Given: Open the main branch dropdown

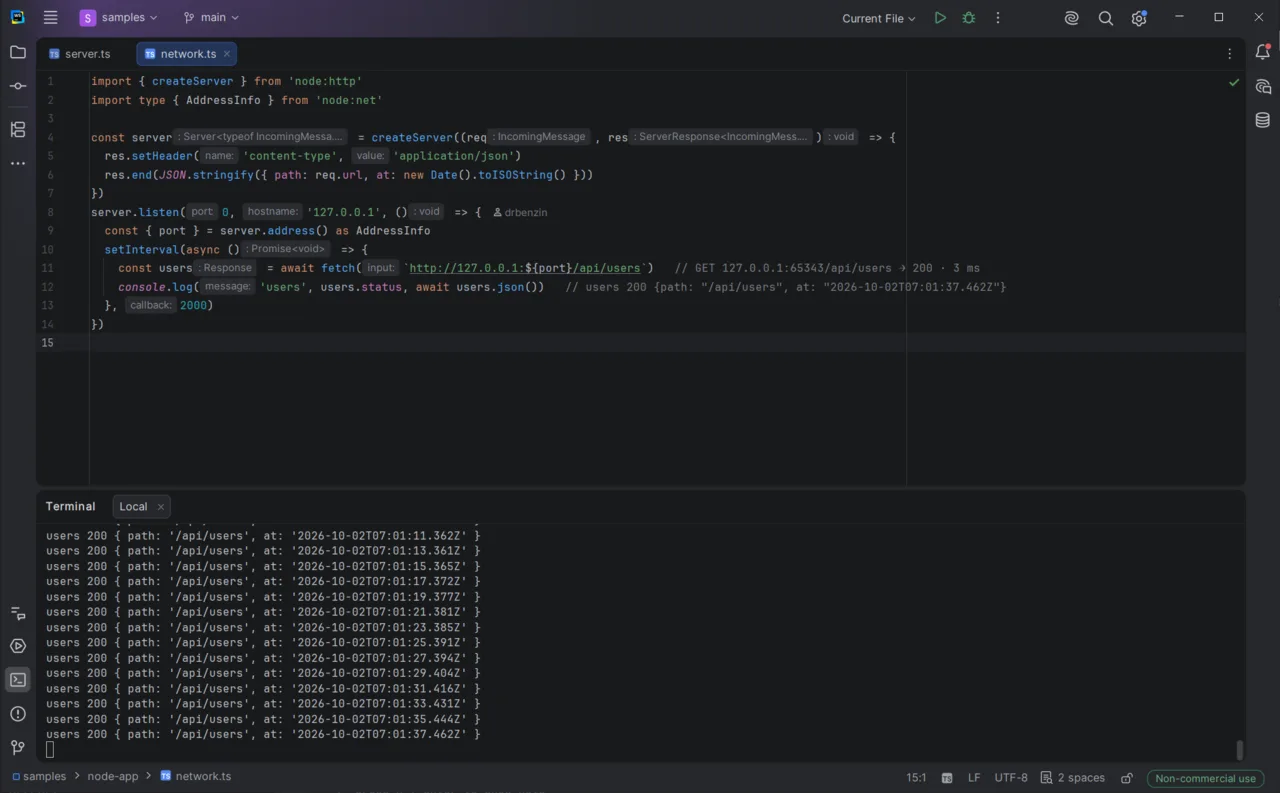Looking at the screenshot, I should 211,18.
